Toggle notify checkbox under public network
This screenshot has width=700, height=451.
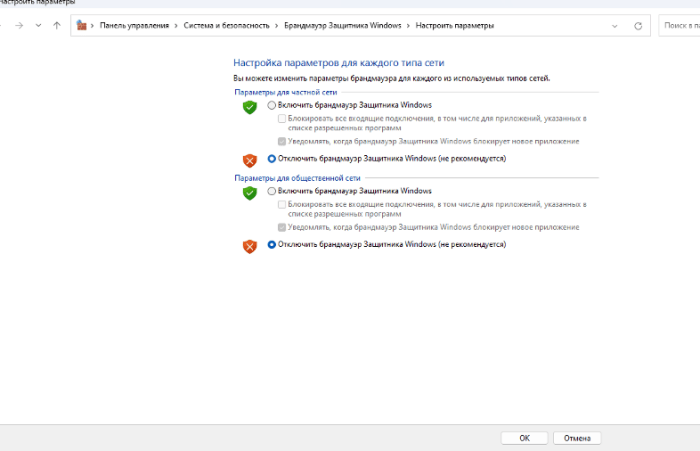tap(282, 227)
